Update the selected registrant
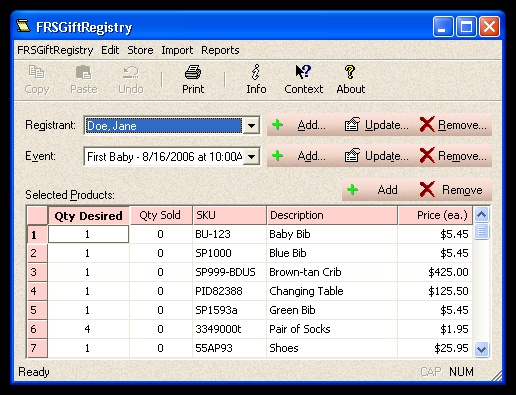The width and height of the screenshot is (516, 395). [376, 125]
